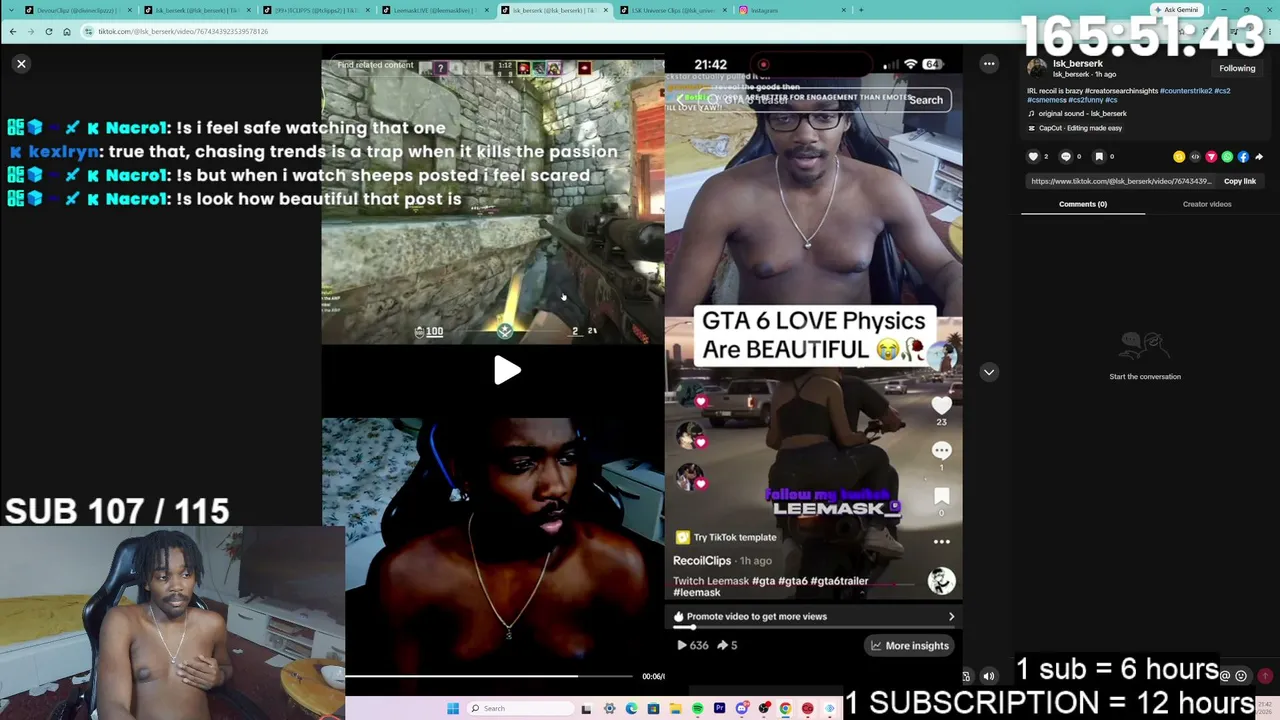Like the video with the heart icon
Viewport: 1280px width, 720px height.
tap(1033, 157)
